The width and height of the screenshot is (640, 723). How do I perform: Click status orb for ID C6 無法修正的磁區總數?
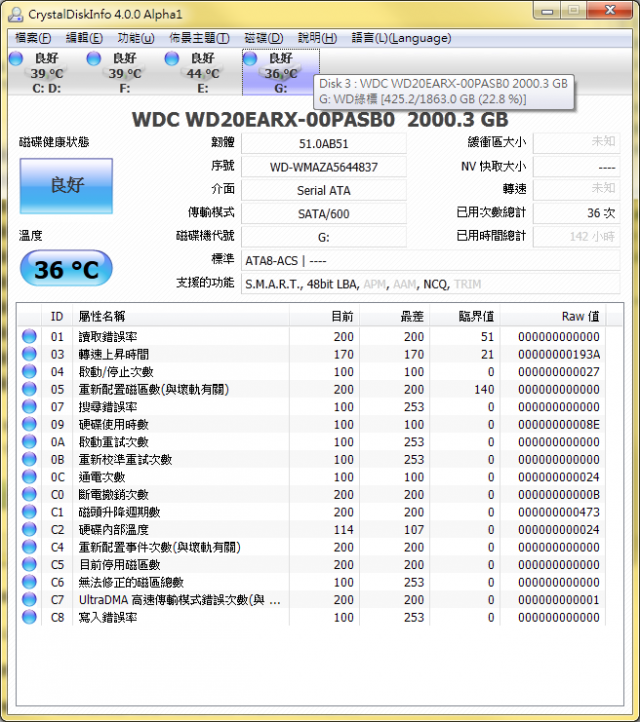[x=29, y=581]
